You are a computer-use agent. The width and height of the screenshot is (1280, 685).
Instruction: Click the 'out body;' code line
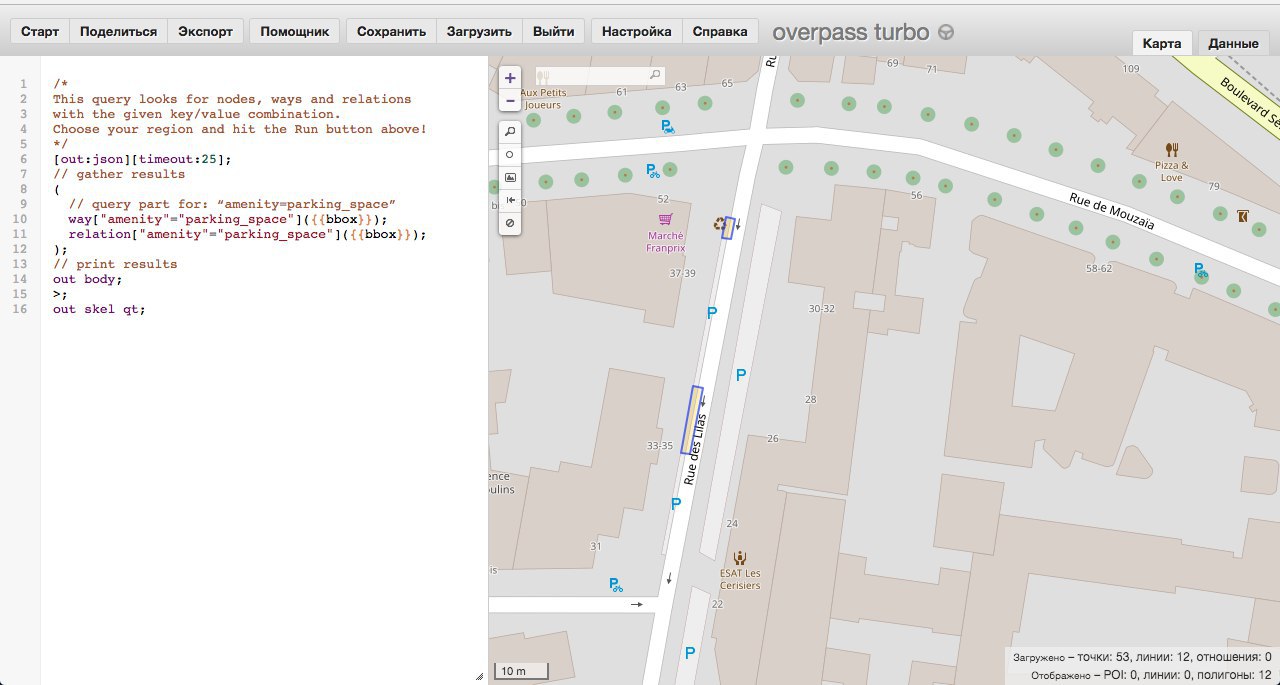pos(87,279)
